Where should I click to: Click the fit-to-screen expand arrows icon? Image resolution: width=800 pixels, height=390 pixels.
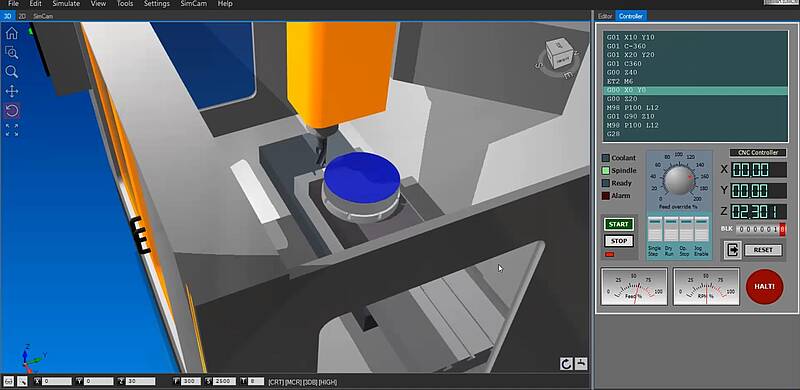coord(11,130)
